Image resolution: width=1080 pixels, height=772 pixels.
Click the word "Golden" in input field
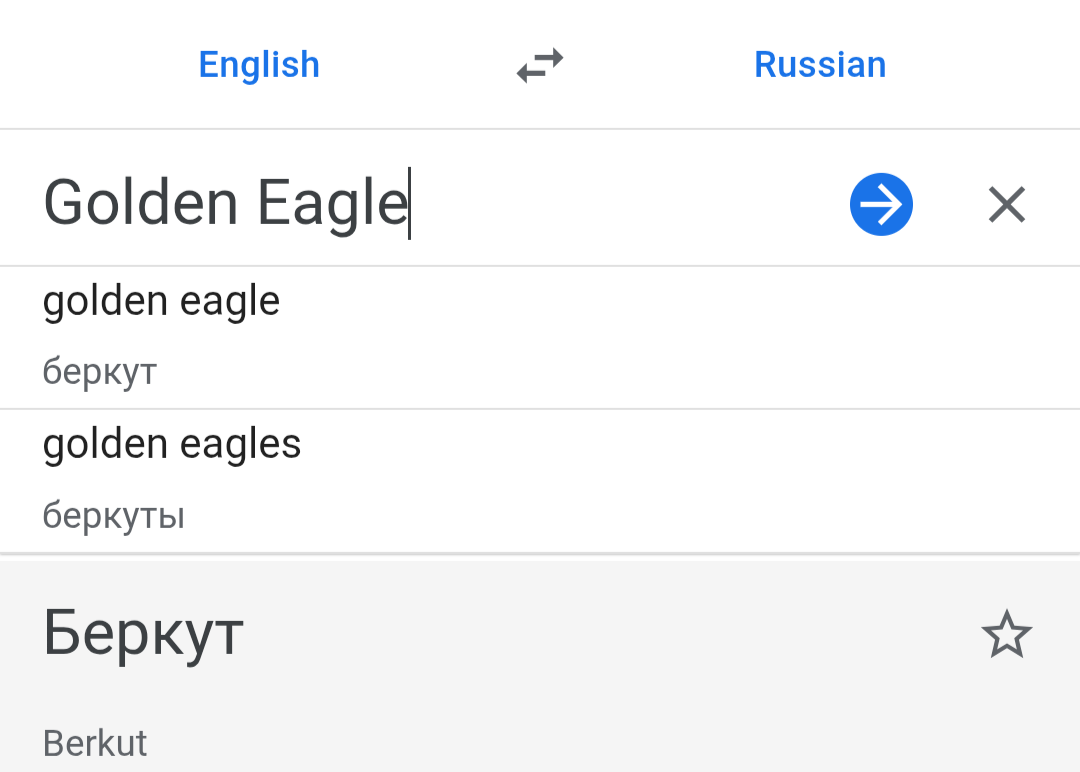coord(141,203)
